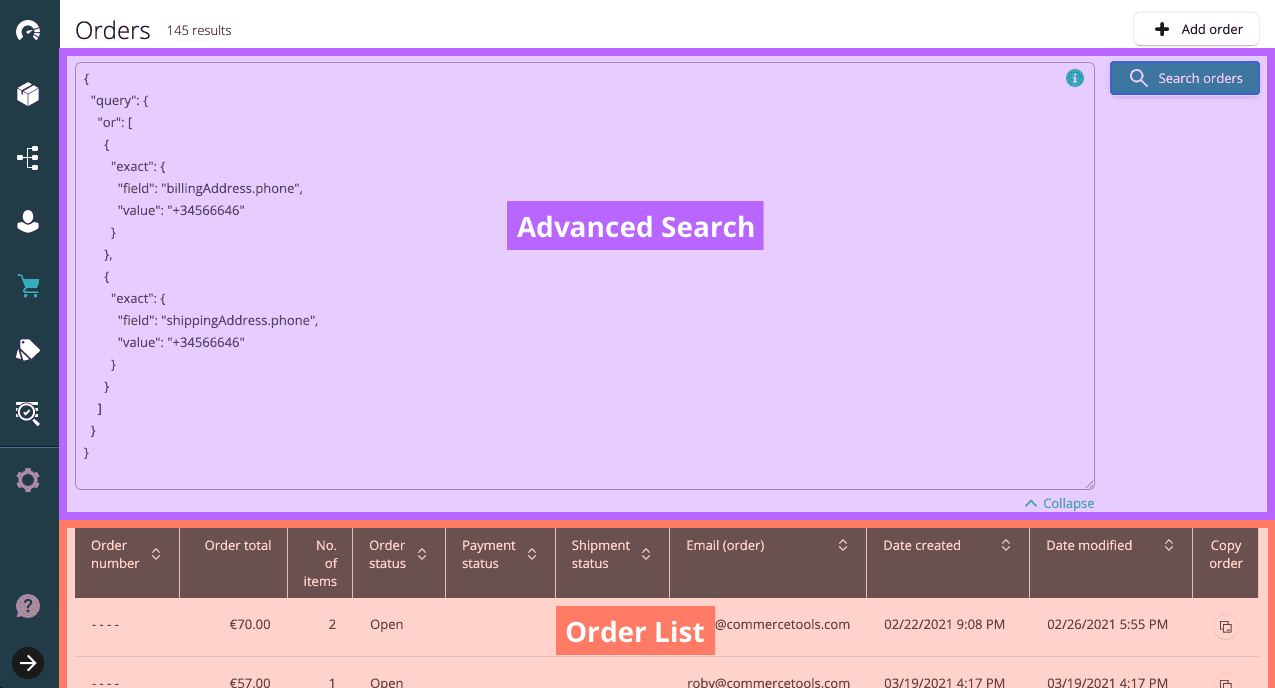
Task: Open Discounts tag icon in sidebar
Action: click(28, 349)
